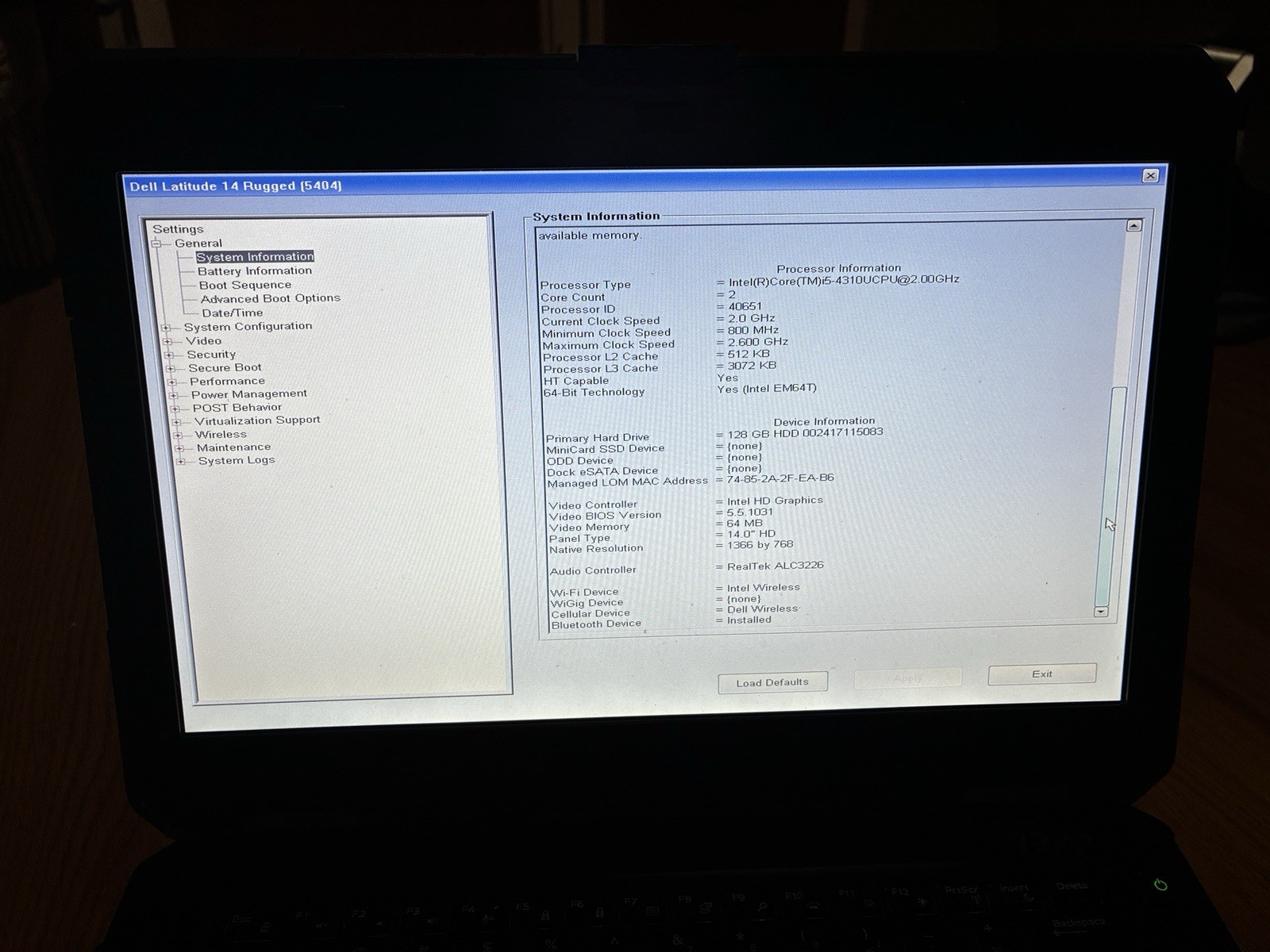Image resolution: width=1270 pixels, height=952 pixels.
Task: Click the Primary Hard Drive value
Action: [x=805, y=433]
